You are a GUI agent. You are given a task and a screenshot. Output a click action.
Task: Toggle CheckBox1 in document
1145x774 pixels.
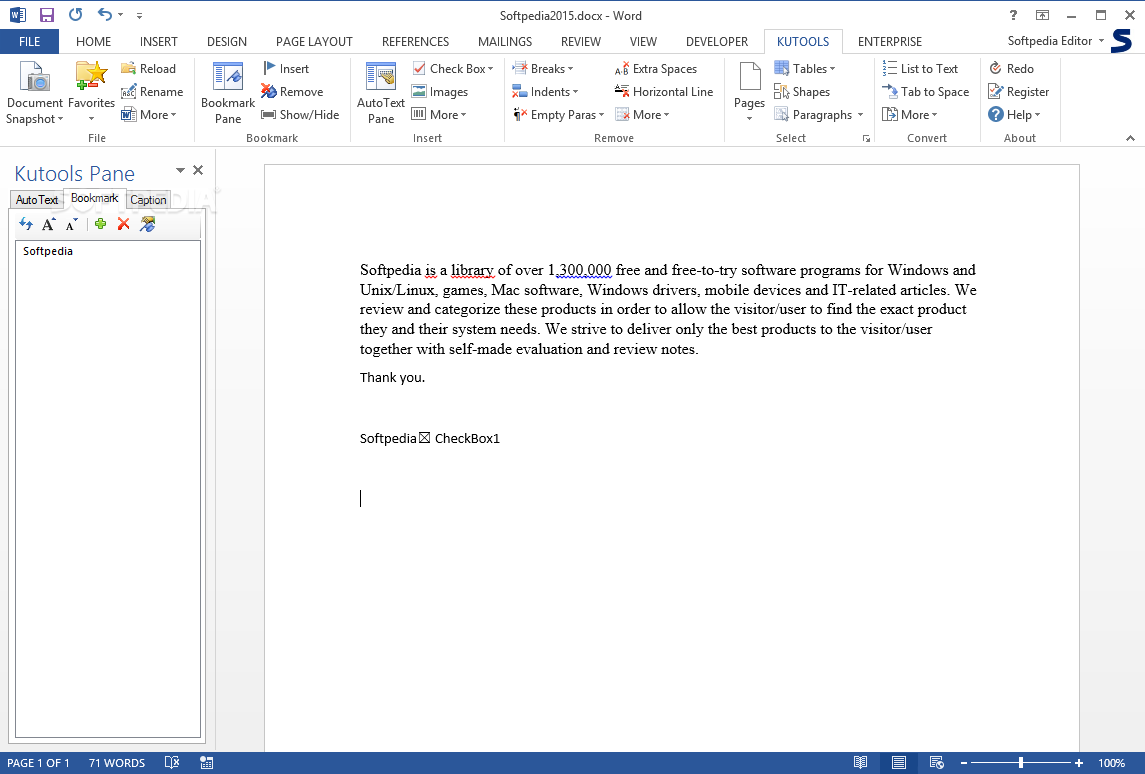click(x=424, y=438)
